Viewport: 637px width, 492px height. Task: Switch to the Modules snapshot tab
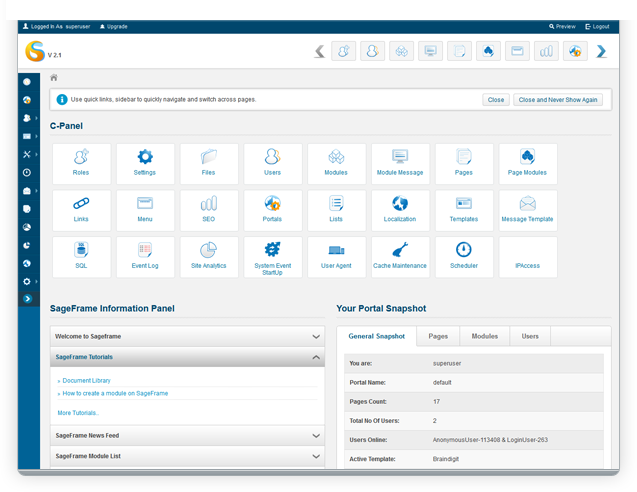pos(485,336)
